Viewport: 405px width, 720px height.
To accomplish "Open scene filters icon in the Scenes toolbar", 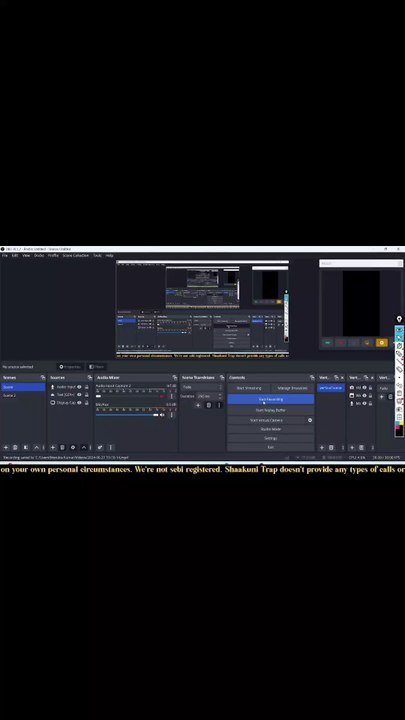I will (x=26, y=447).
